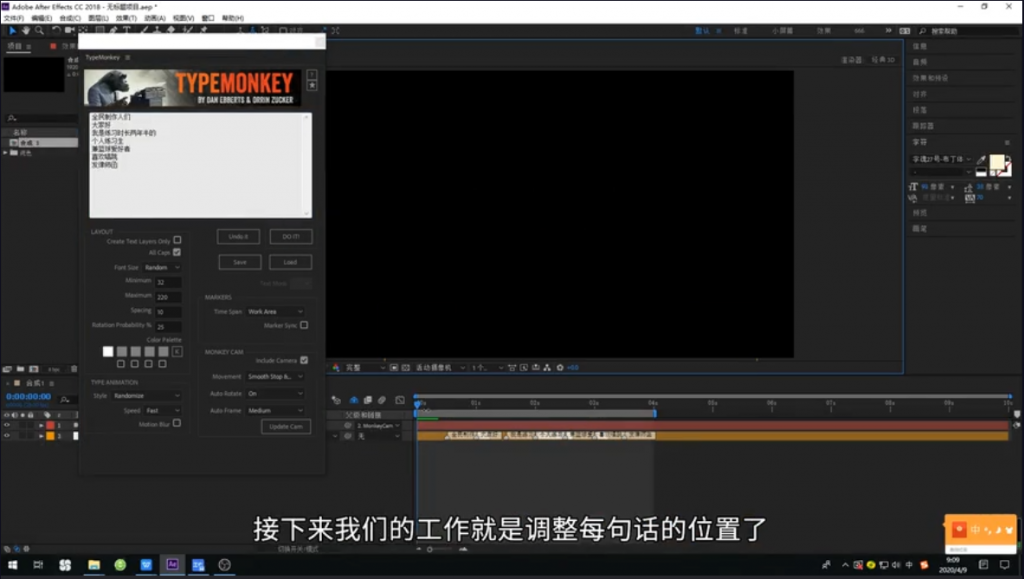Select the Eraser tool in toolbar
The width and height of the screenshot is (1024, 579).
[x=171, y=30]
